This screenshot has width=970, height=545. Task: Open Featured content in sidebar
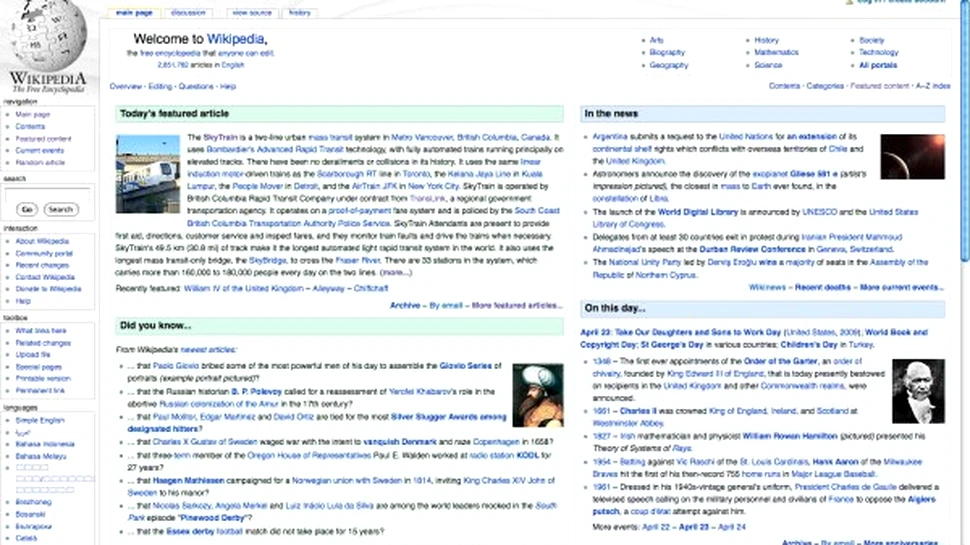43,139
